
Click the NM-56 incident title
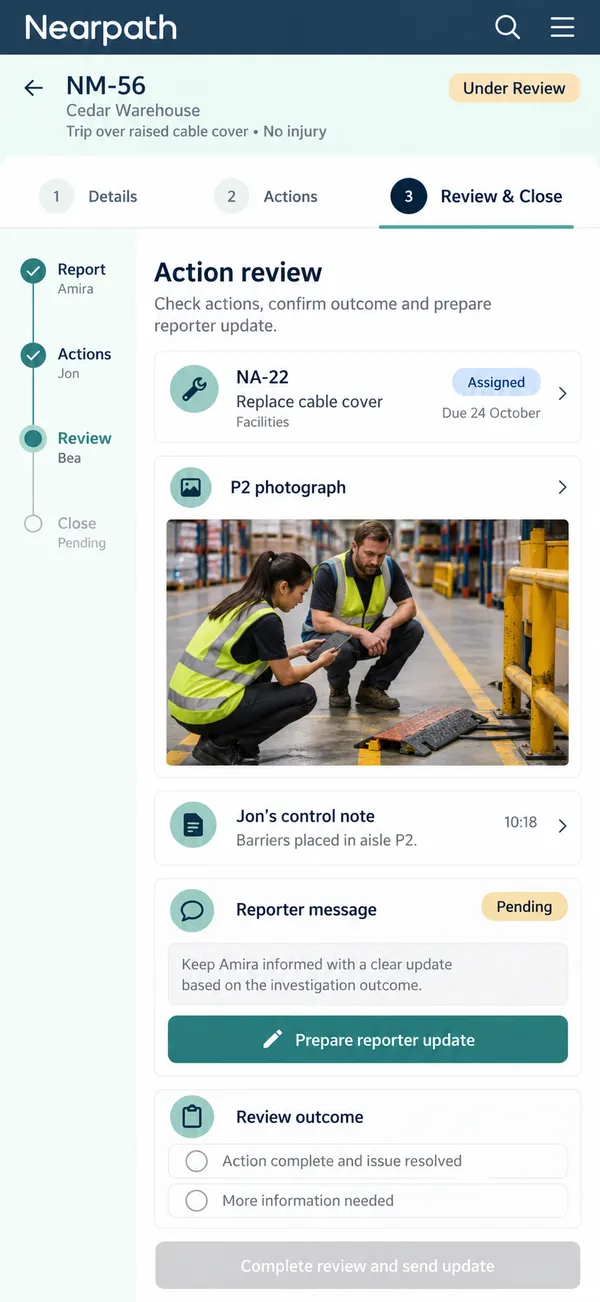[106, 86]
